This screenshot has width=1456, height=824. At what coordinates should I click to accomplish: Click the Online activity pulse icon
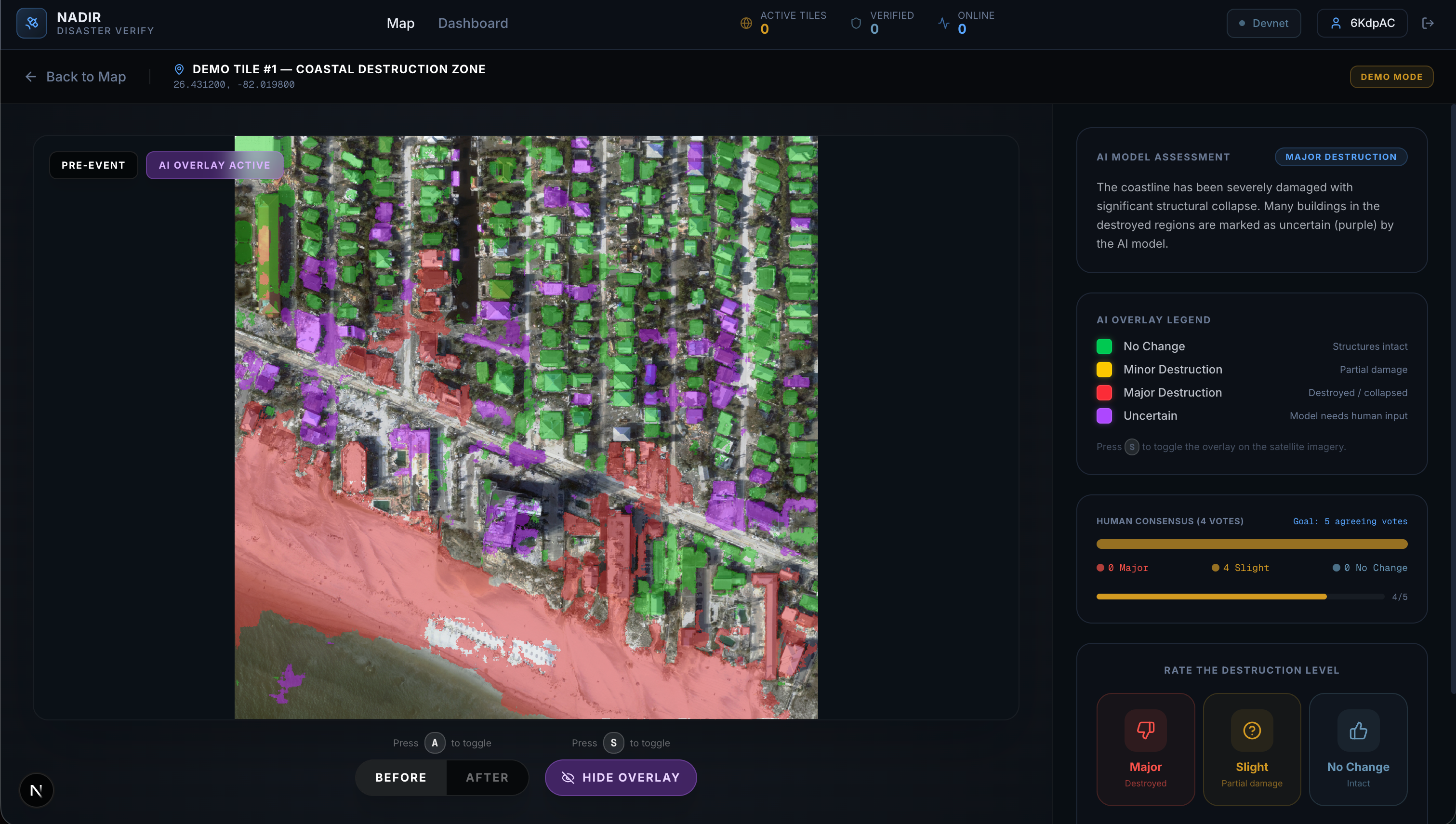(943, 23)
